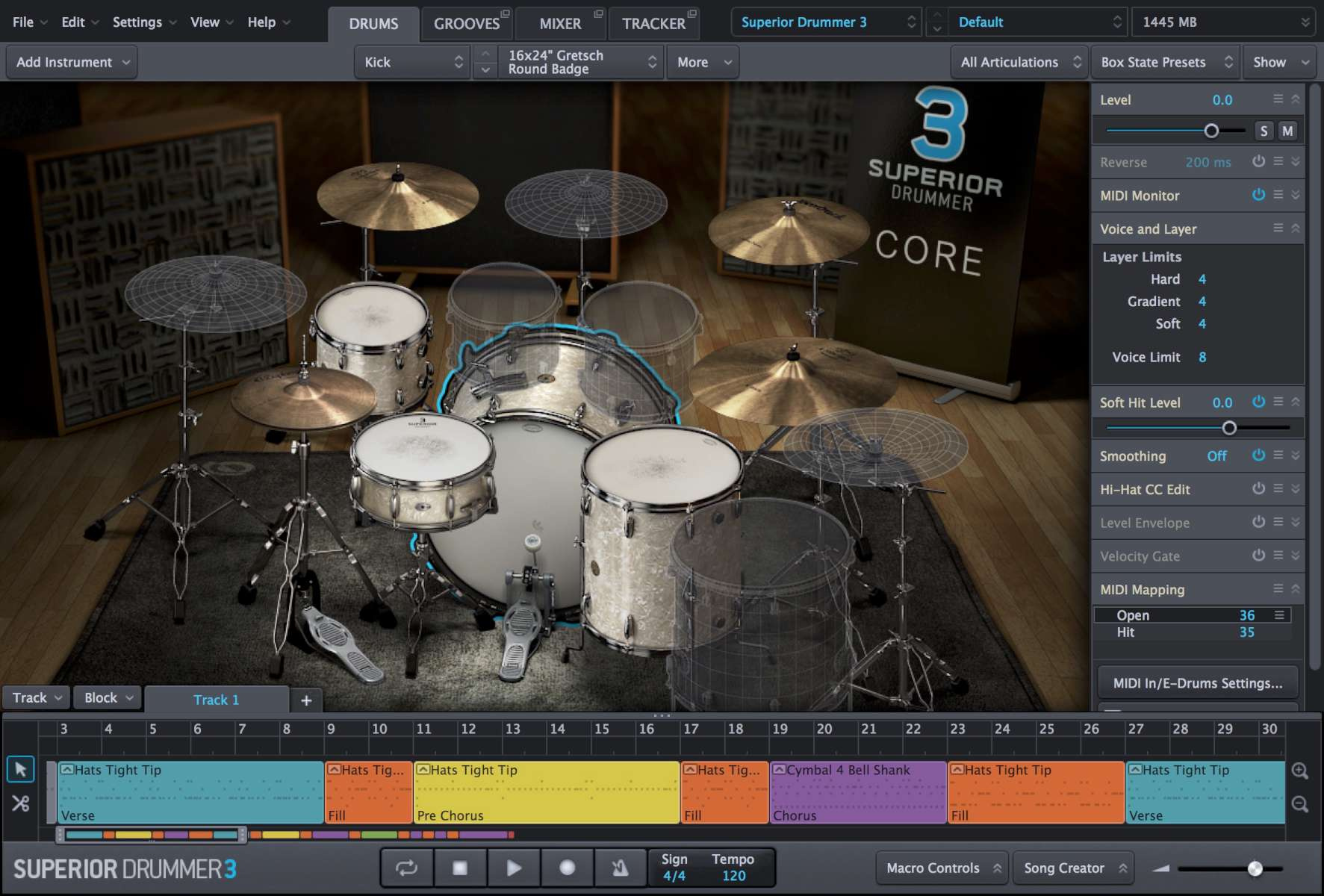Open the Settings menu
Screen dimensions: 1324x896
tap(137, 22)
